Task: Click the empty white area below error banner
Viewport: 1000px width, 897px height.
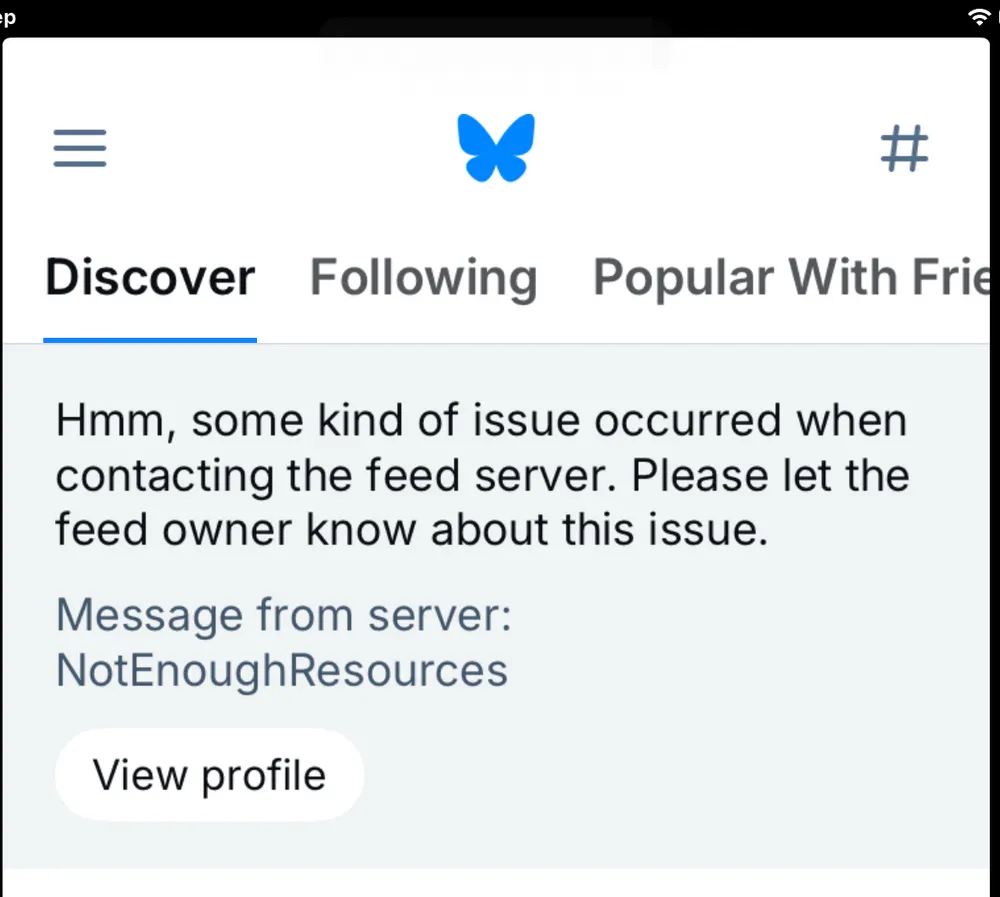Action: [500, 883]
